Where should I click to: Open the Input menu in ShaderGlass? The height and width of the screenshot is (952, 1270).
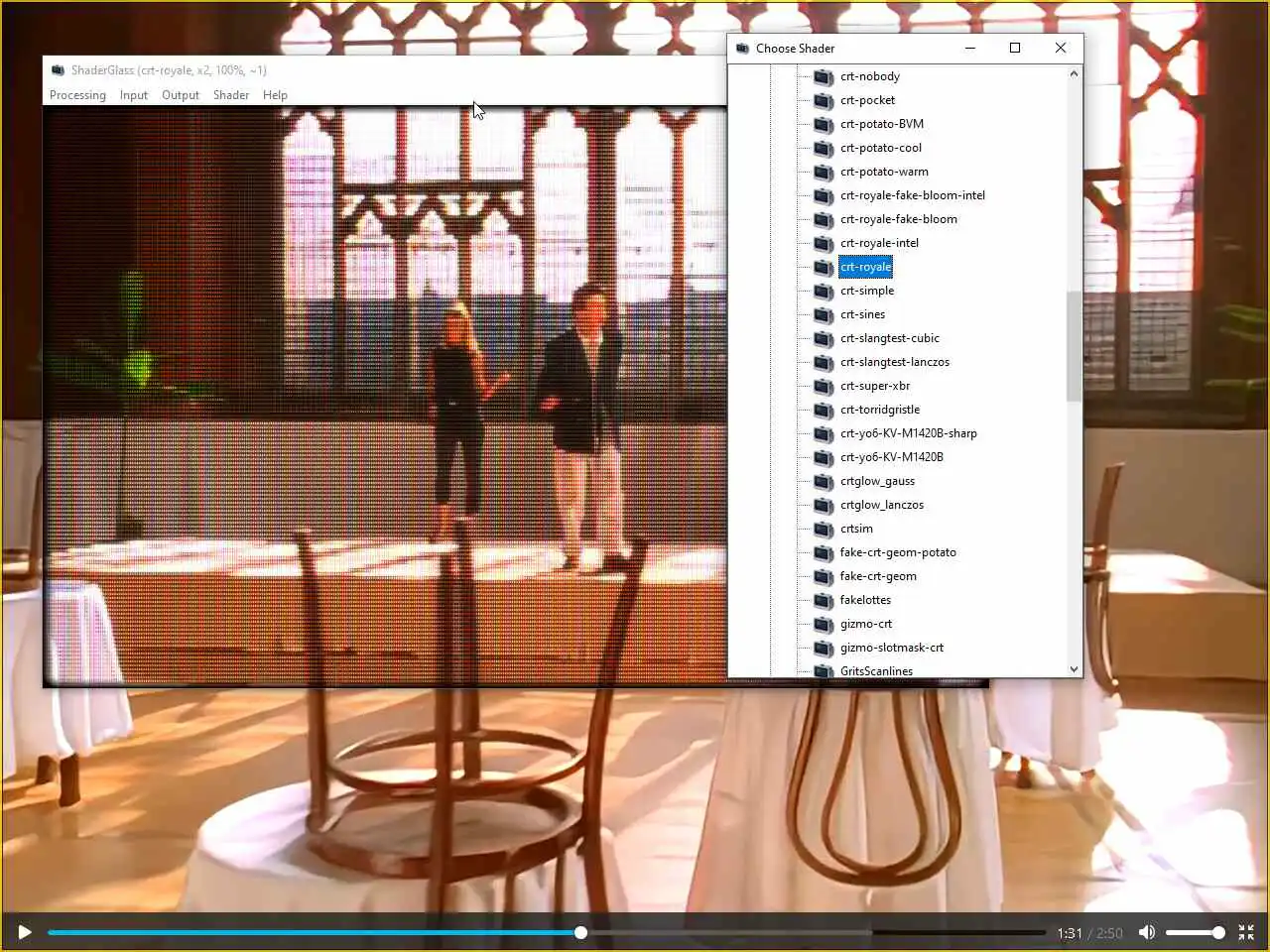click(x=134, y=95)
